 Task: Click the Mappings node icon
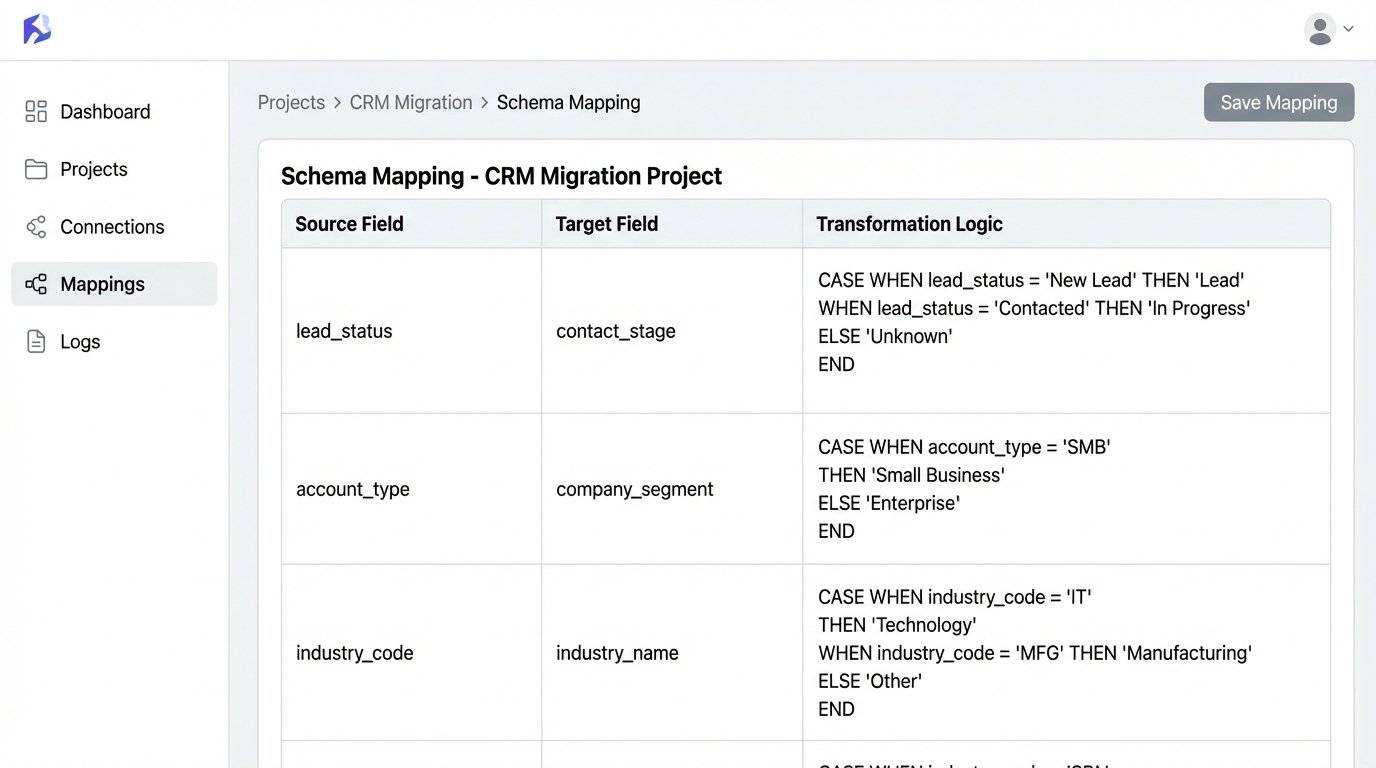36,284
